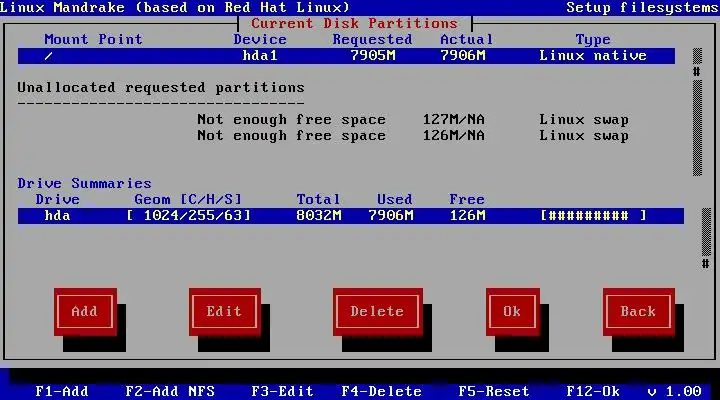Click the F12-Ok shortcut label
720x400 pixels.
click(593, 391)
